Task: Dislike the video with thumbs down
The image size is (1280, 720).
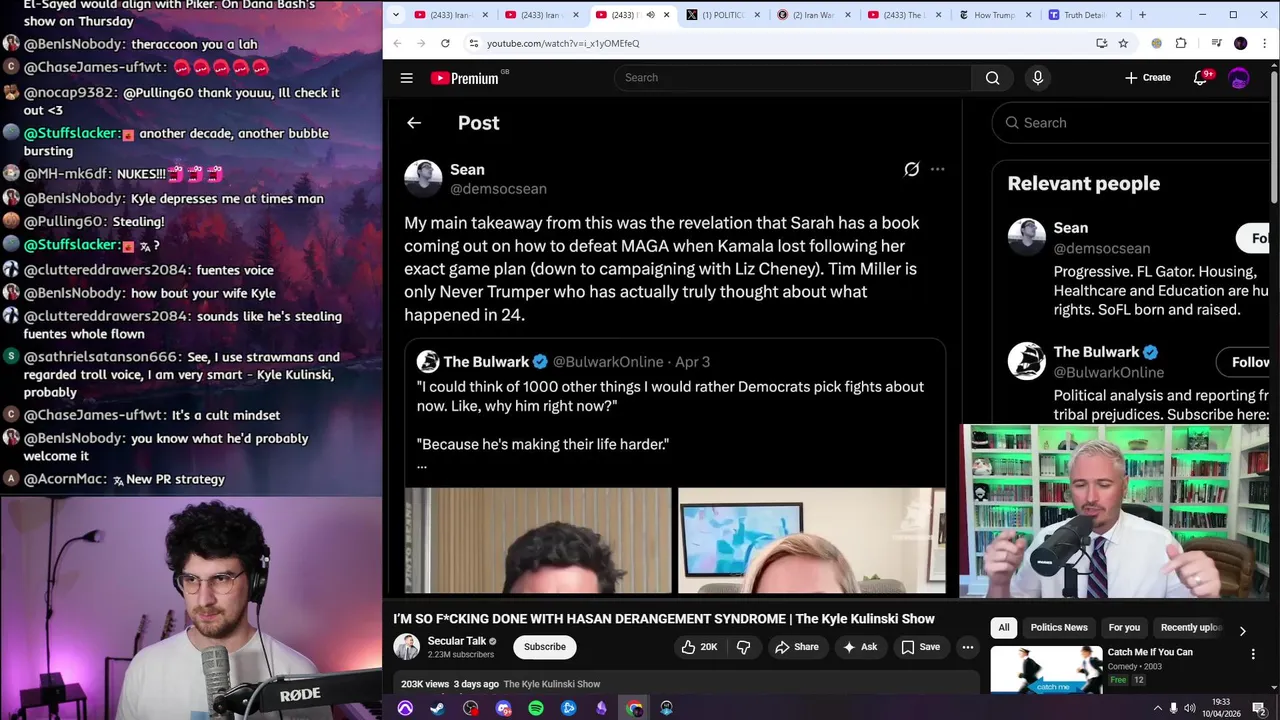Action: tap(743, 647)
